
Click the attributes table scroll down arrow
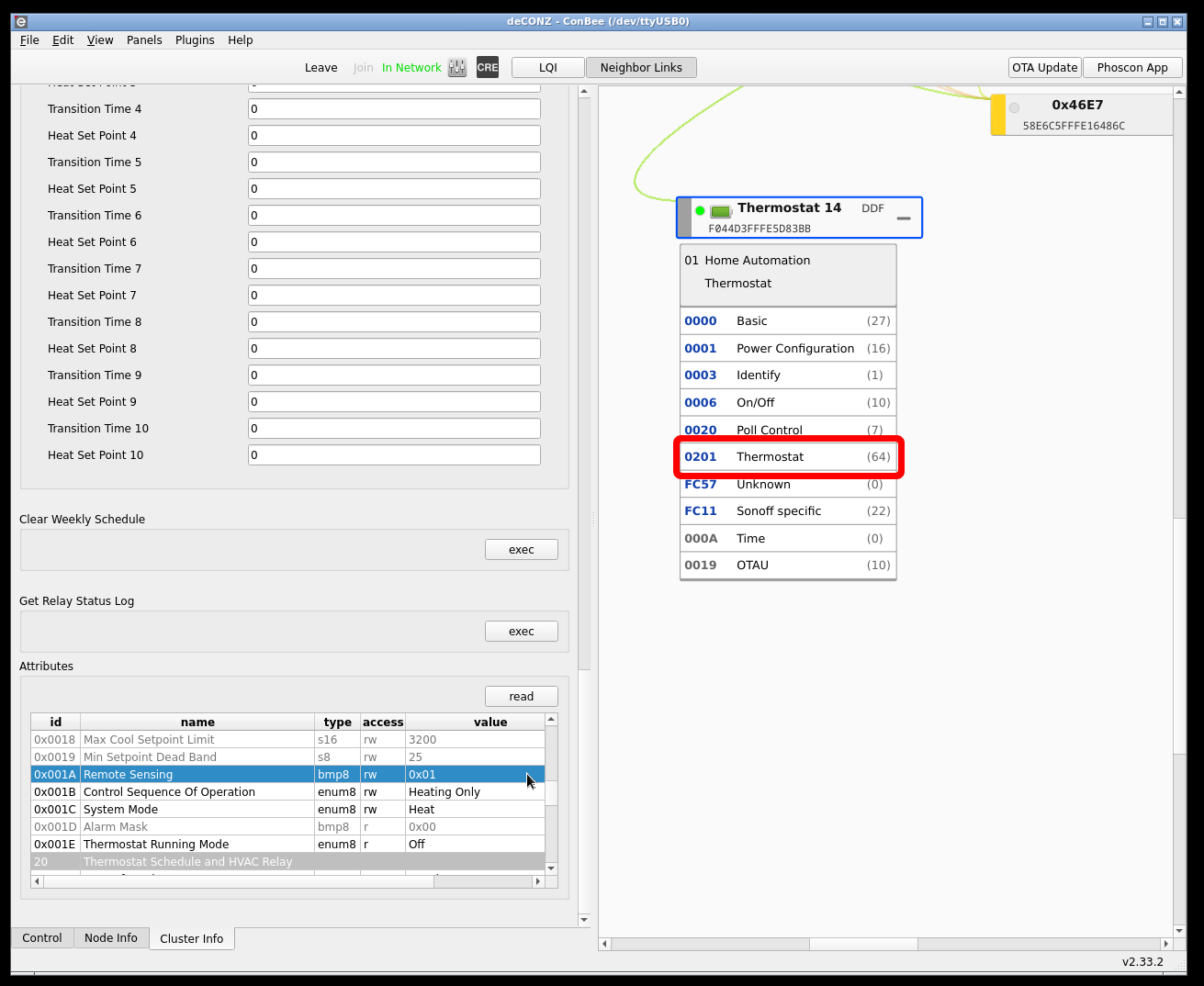pyautogui.click(x=551, y=868)
